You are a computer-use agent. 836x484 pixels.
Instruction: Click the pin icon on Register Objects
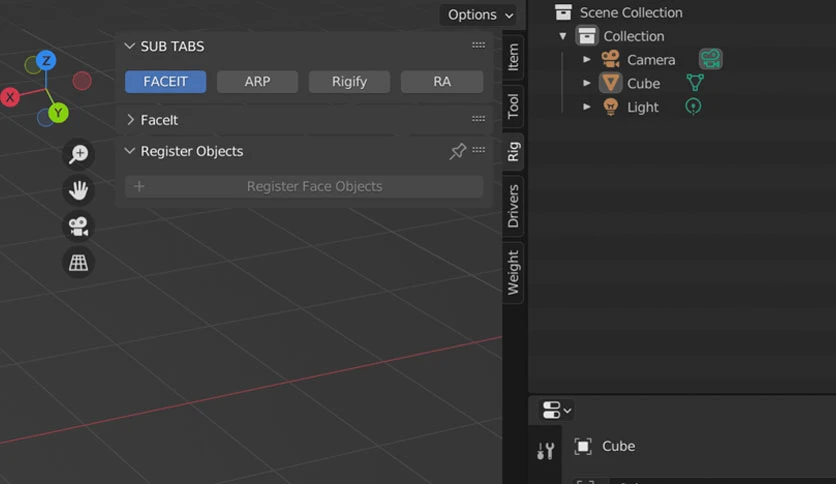click(x=457, y=151)
